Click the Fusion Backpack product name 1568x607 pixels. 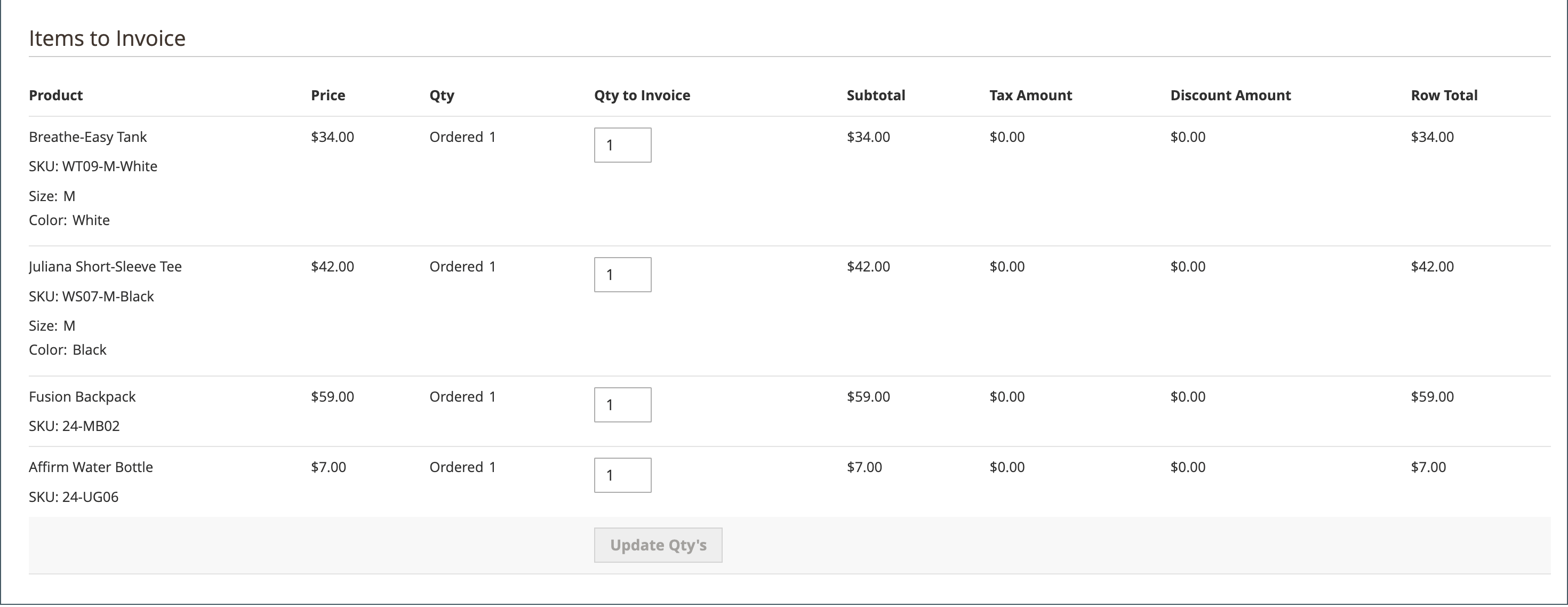click(82, 397)
